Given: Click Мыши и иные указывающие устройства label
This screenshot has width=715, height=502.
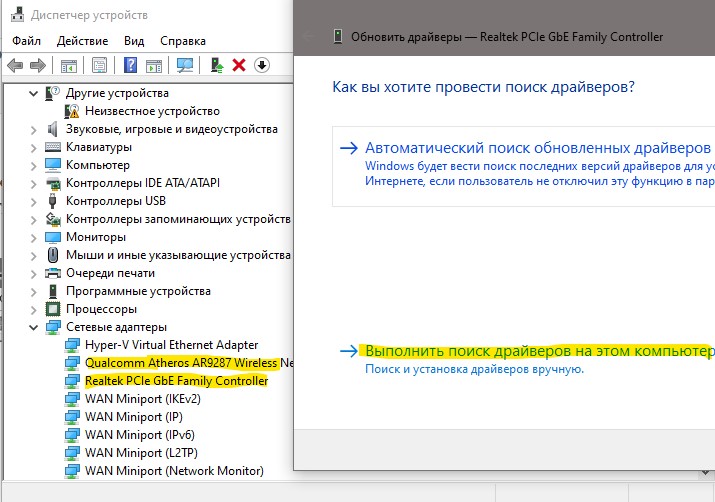Looking at the screenshot, I should pyautogui.click(x=178, y=255).
